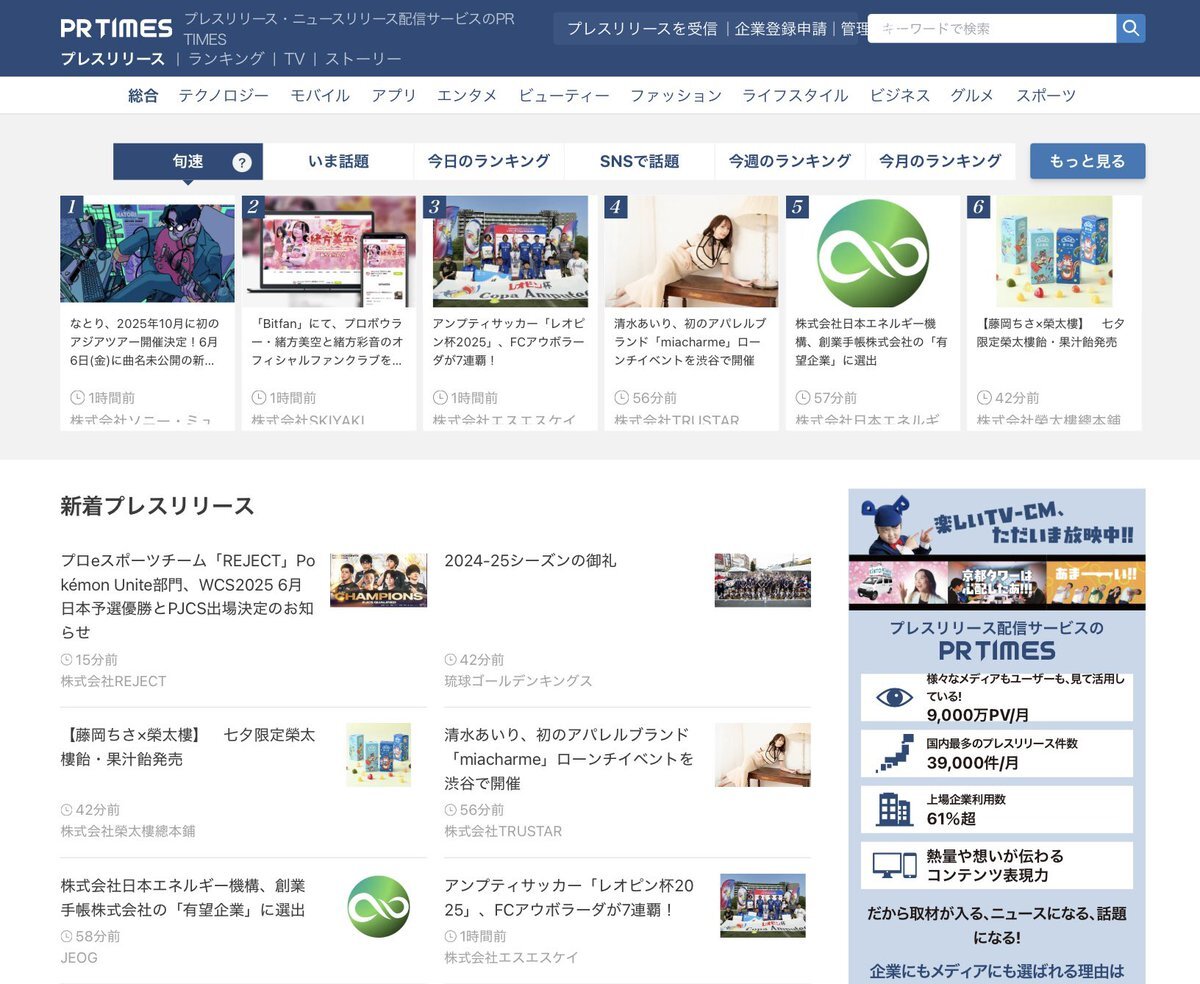
Task: Open Bitfan プロボウラー headline in ranking
Action: [329, 342]
